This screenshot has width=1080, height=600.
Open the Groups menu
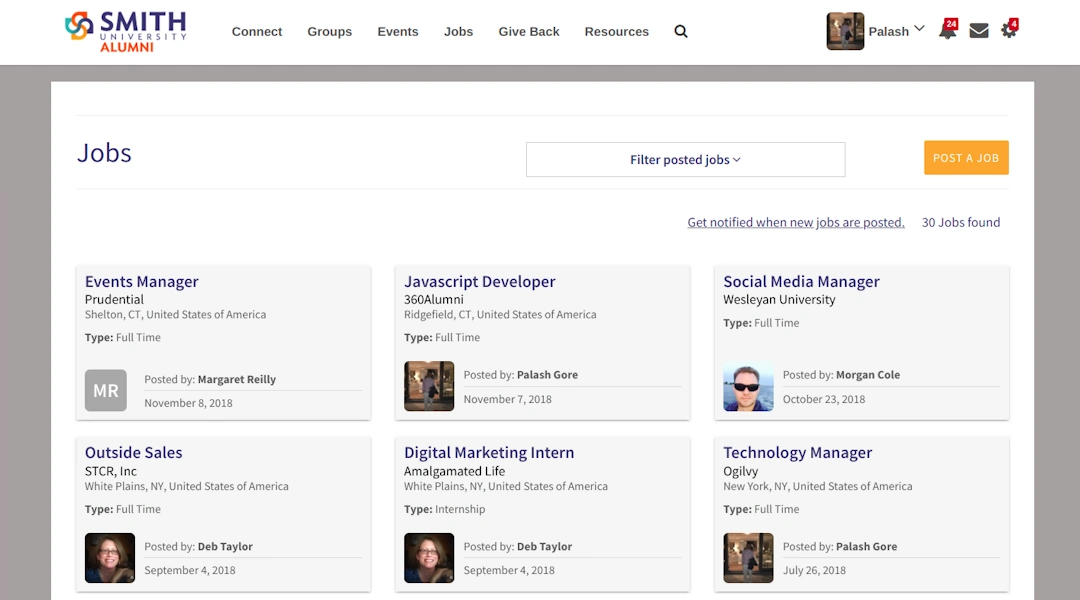[329, 32]
